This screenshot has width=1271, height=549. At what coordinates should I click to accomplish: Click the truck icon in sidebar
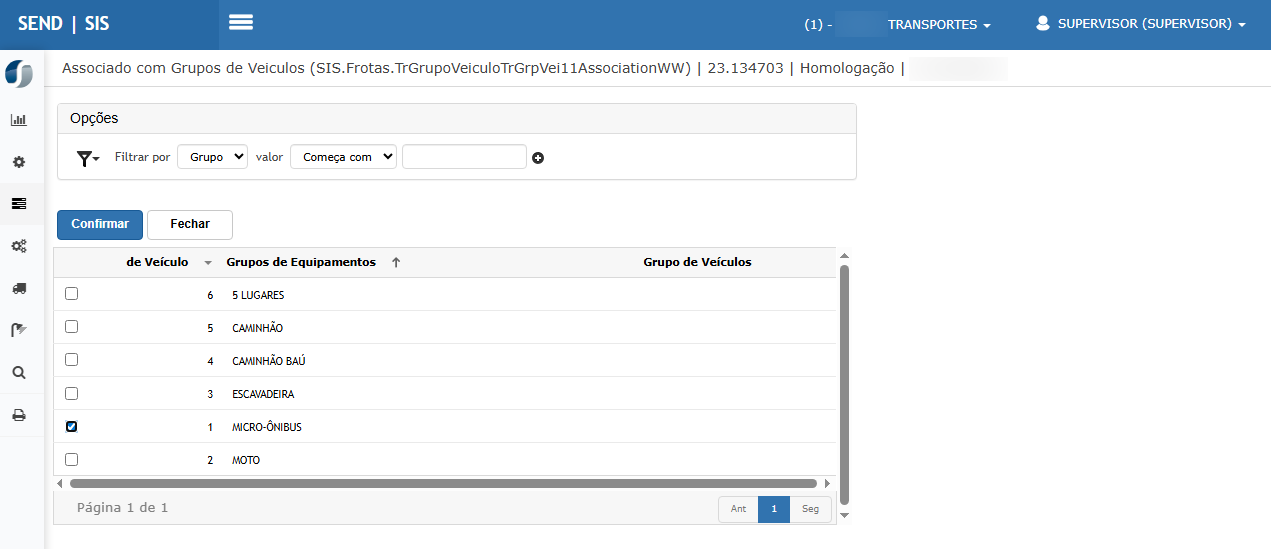19,288
